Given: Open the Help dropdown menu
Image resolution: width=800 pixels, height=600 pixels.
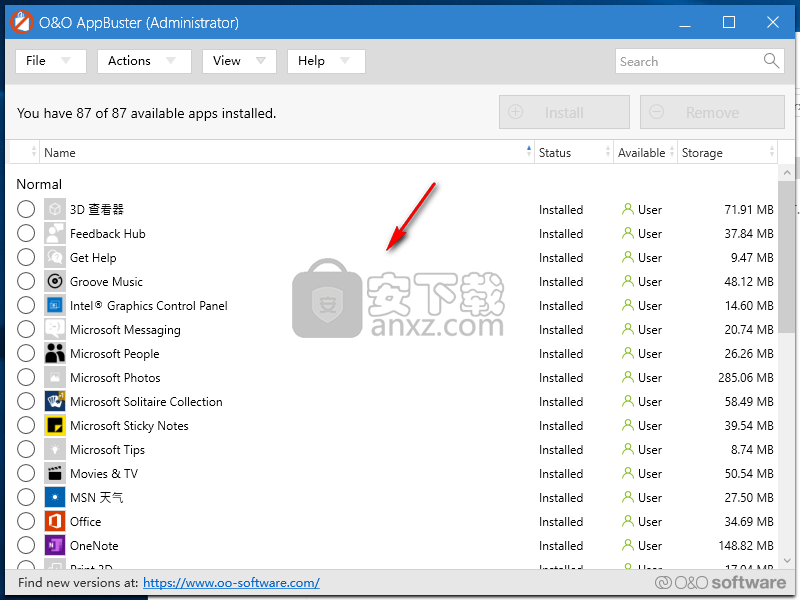Looking at the screenshot, I should [x=326, y=61].
